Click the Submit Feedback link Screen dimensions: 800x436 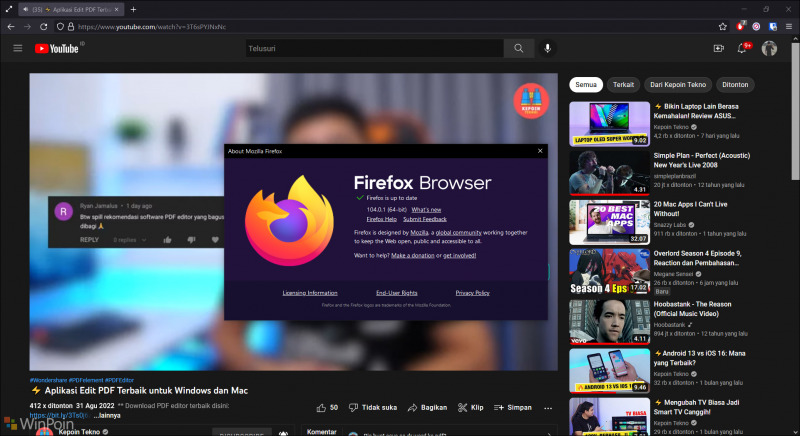coord(424,219)
